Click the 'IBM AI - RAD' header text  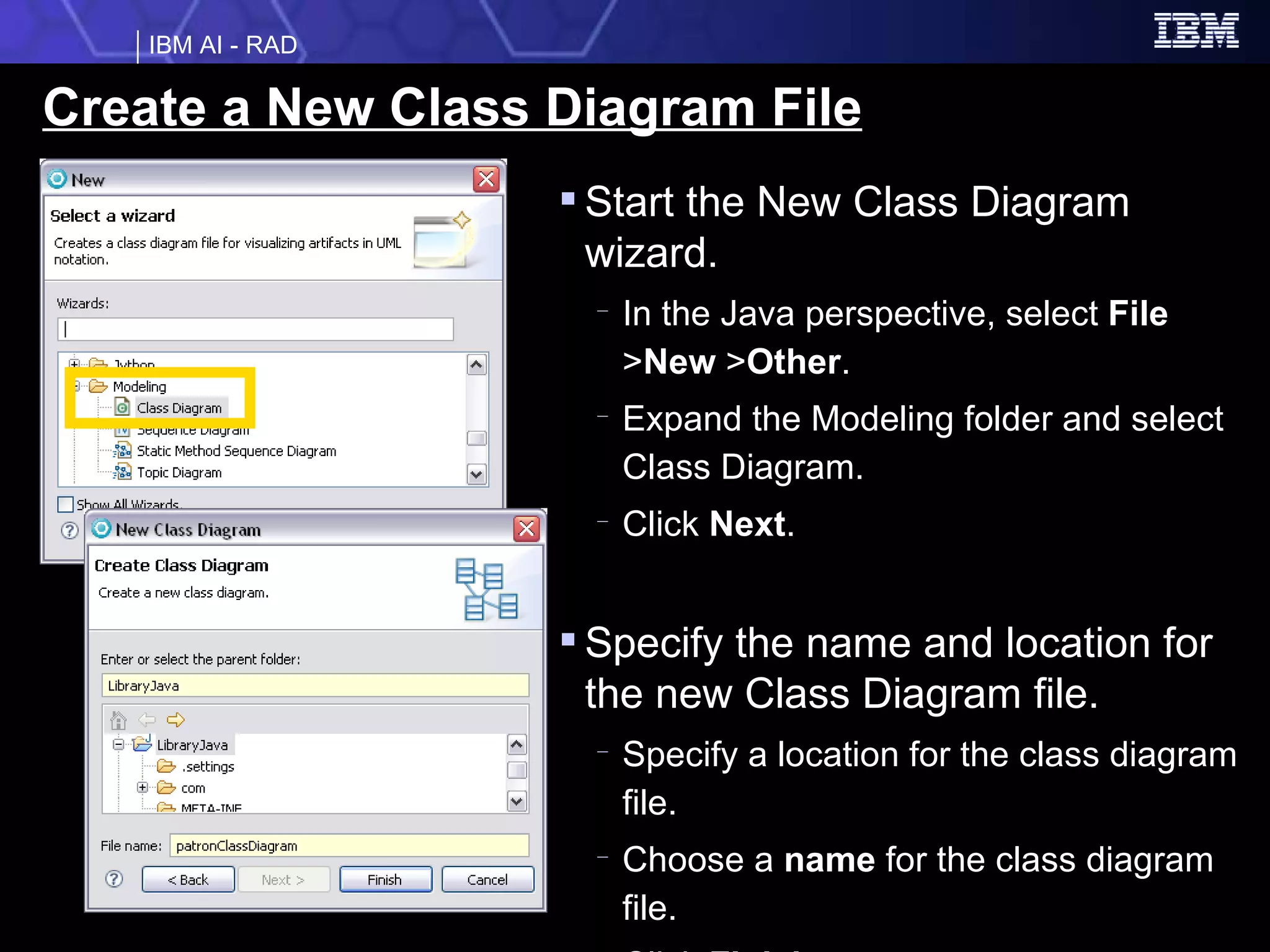[223, 45]
